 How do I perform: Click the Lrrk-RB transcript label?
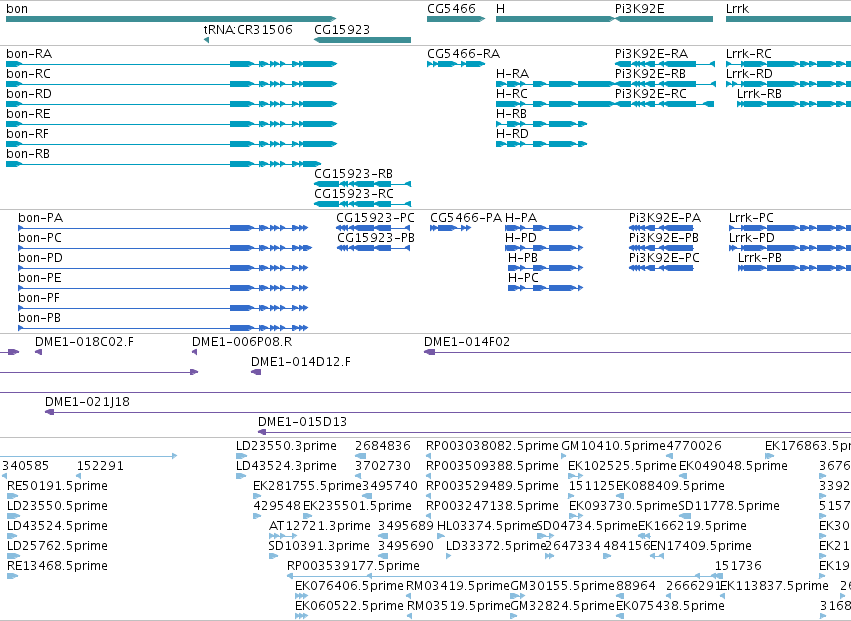759,94
